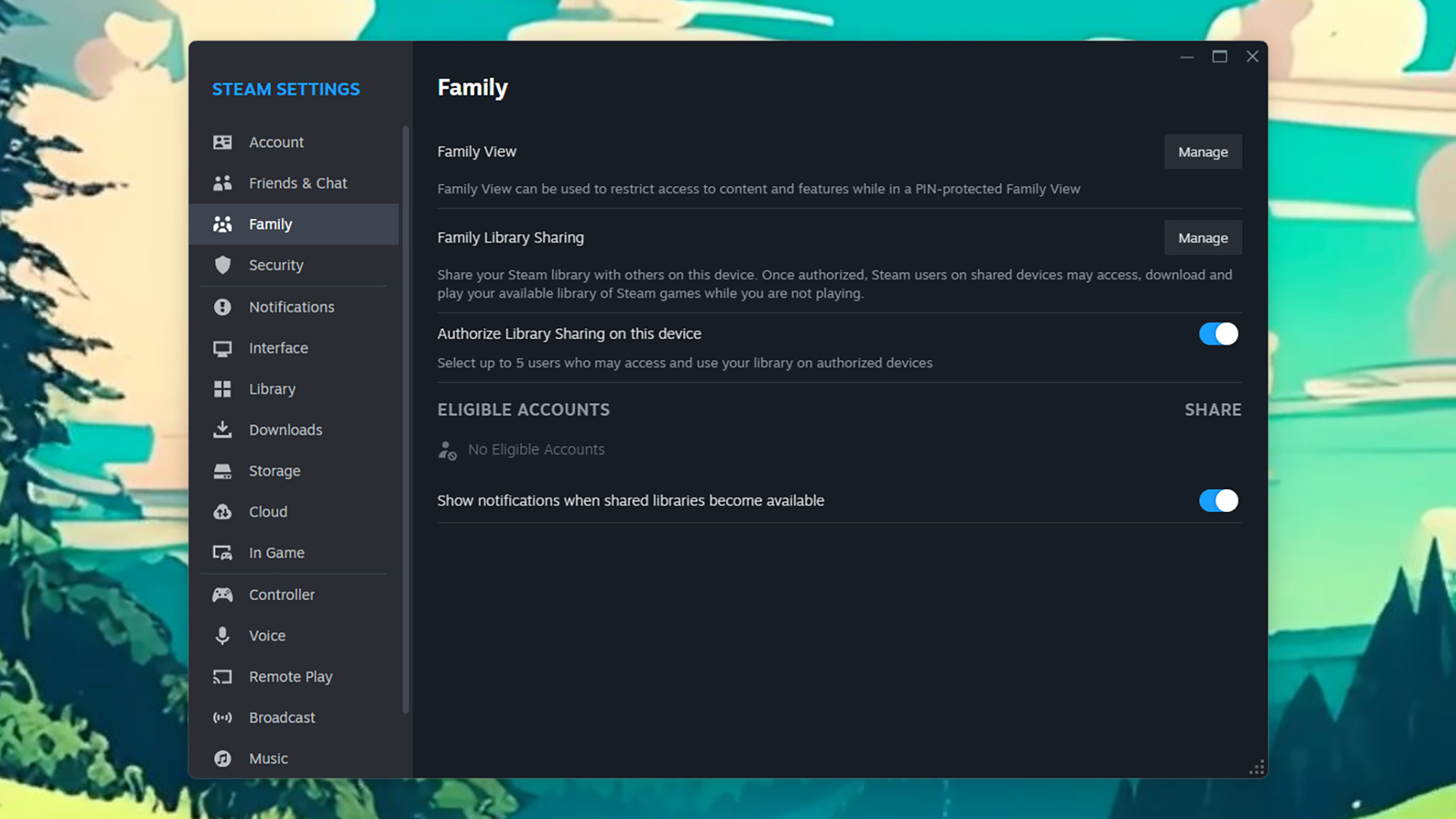Image resolution: width=1456 pixels, height=819 pixels.
Task: Click the Cloud sync icon
Action: coord(224,512)
